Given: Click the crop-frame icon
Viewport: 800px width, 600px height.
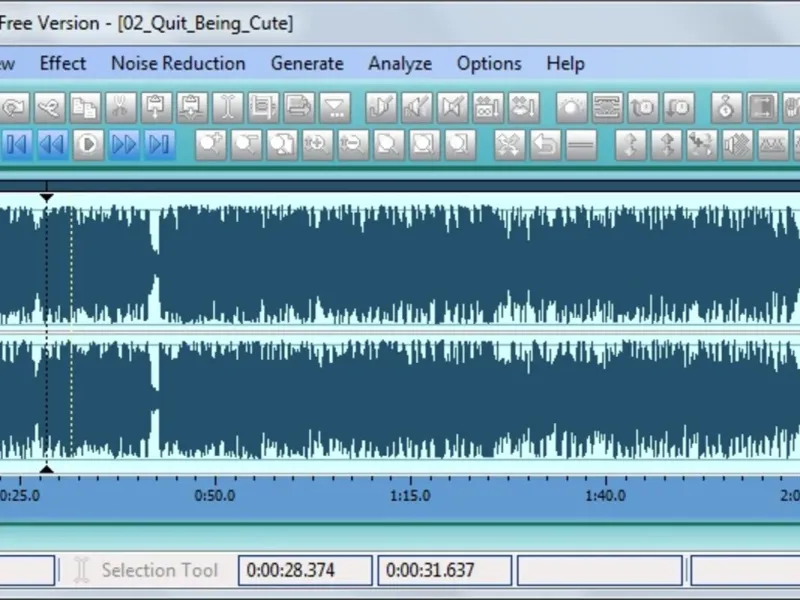Looking at the screenshot, I should coord(263,108).
